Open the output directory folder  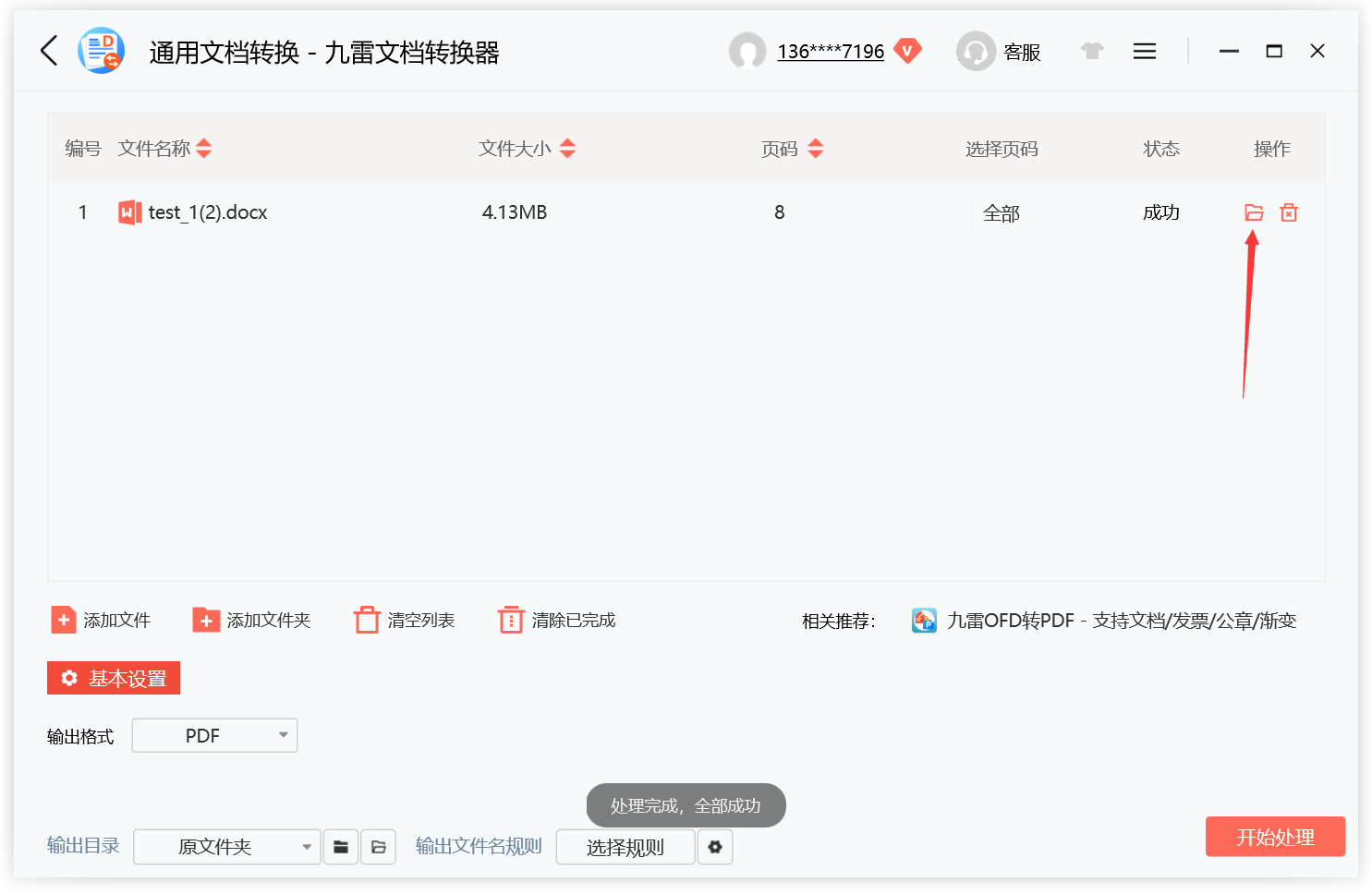pos(379,847)
